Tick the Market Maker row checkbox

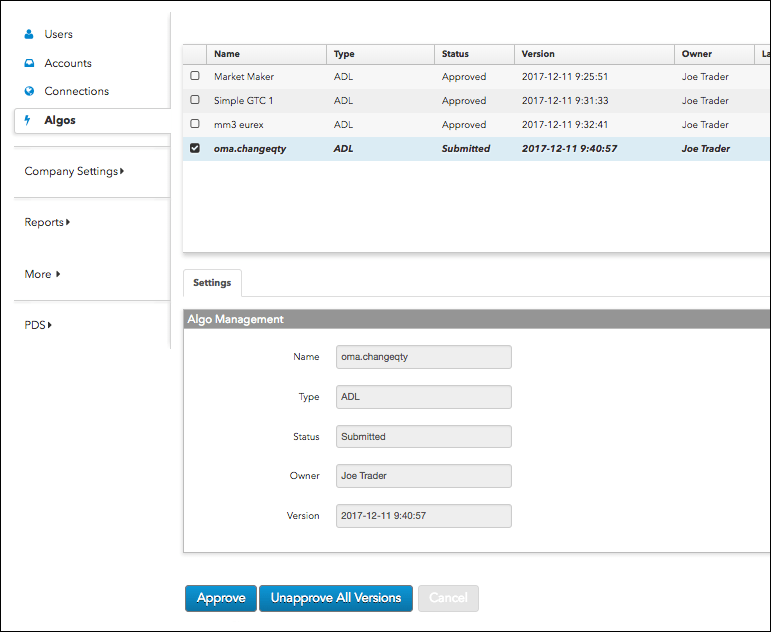[195, 76]
